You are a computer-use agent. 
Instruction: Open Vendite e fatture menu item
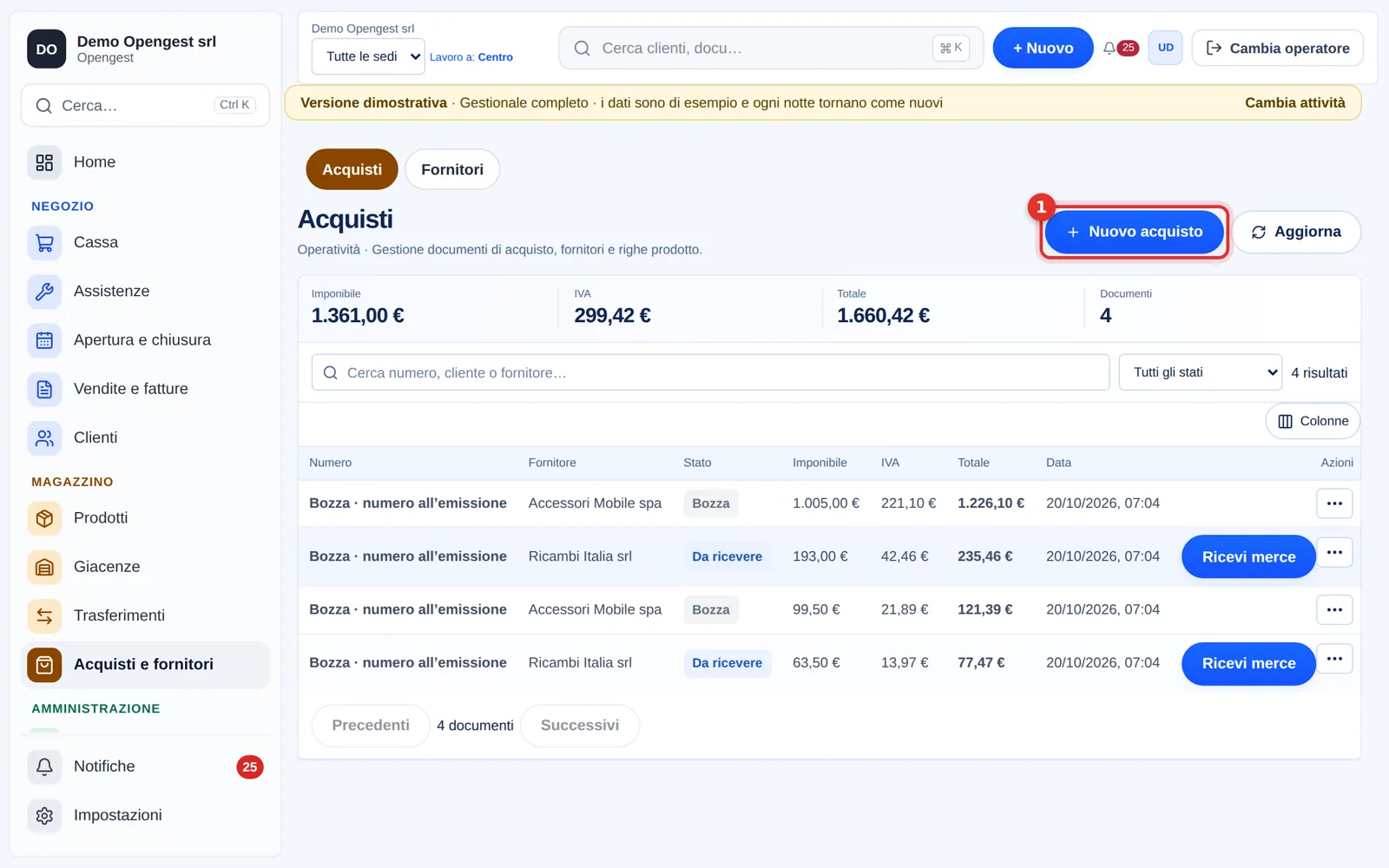click(x=145, y=389)
